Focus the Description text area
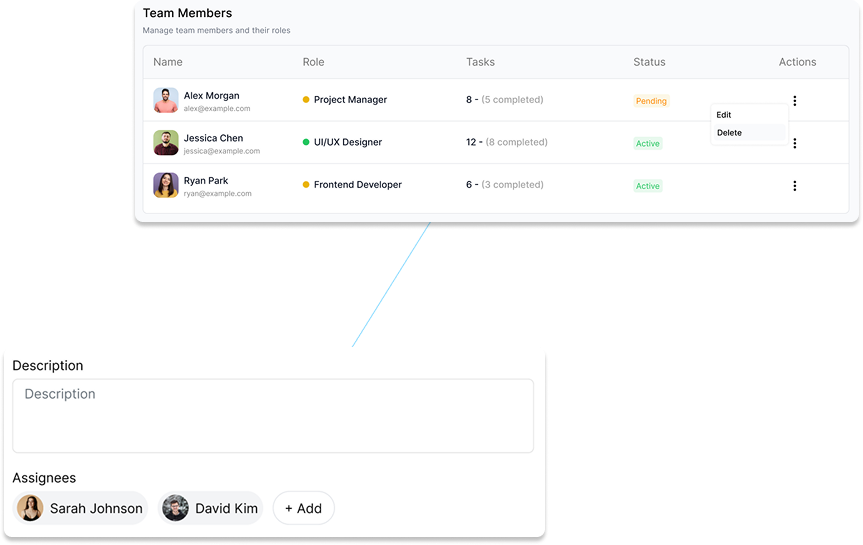 272,416
